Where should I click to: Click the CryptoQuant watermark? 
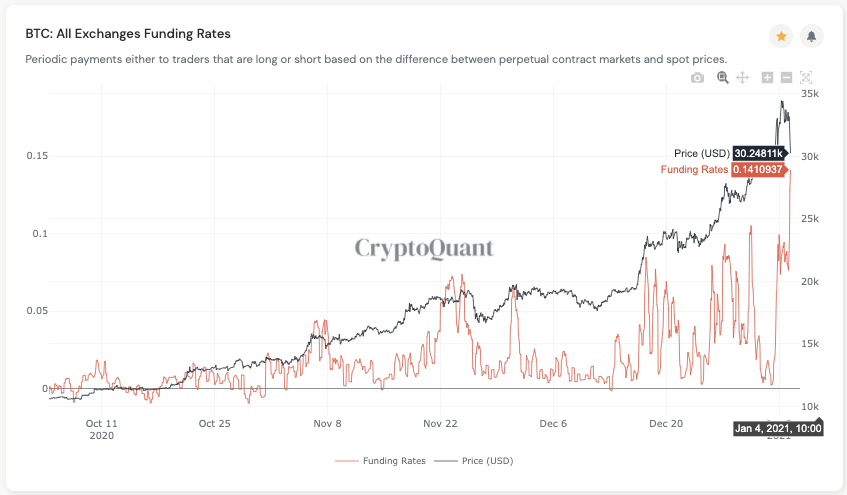click(424, 249)
